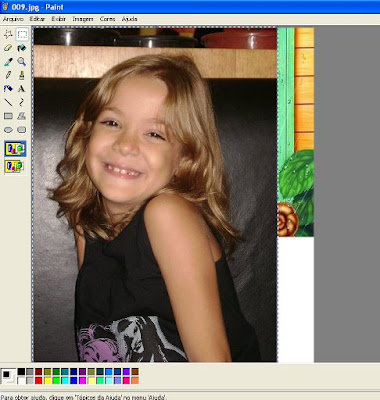Select the rectangular Select tool
Screen dimensions: 380x400
pyautogui.click(x=22, y=34)
